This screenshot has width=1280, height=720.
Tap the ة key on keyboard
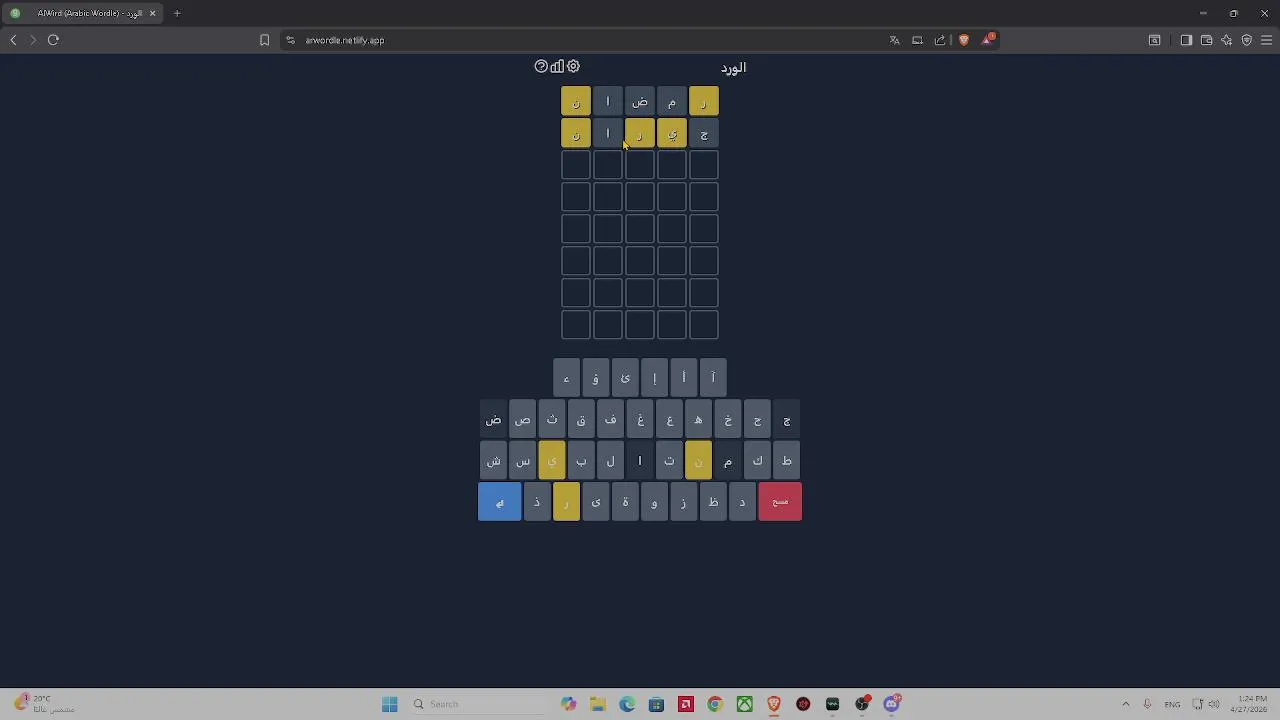click(x=625, y=501)
